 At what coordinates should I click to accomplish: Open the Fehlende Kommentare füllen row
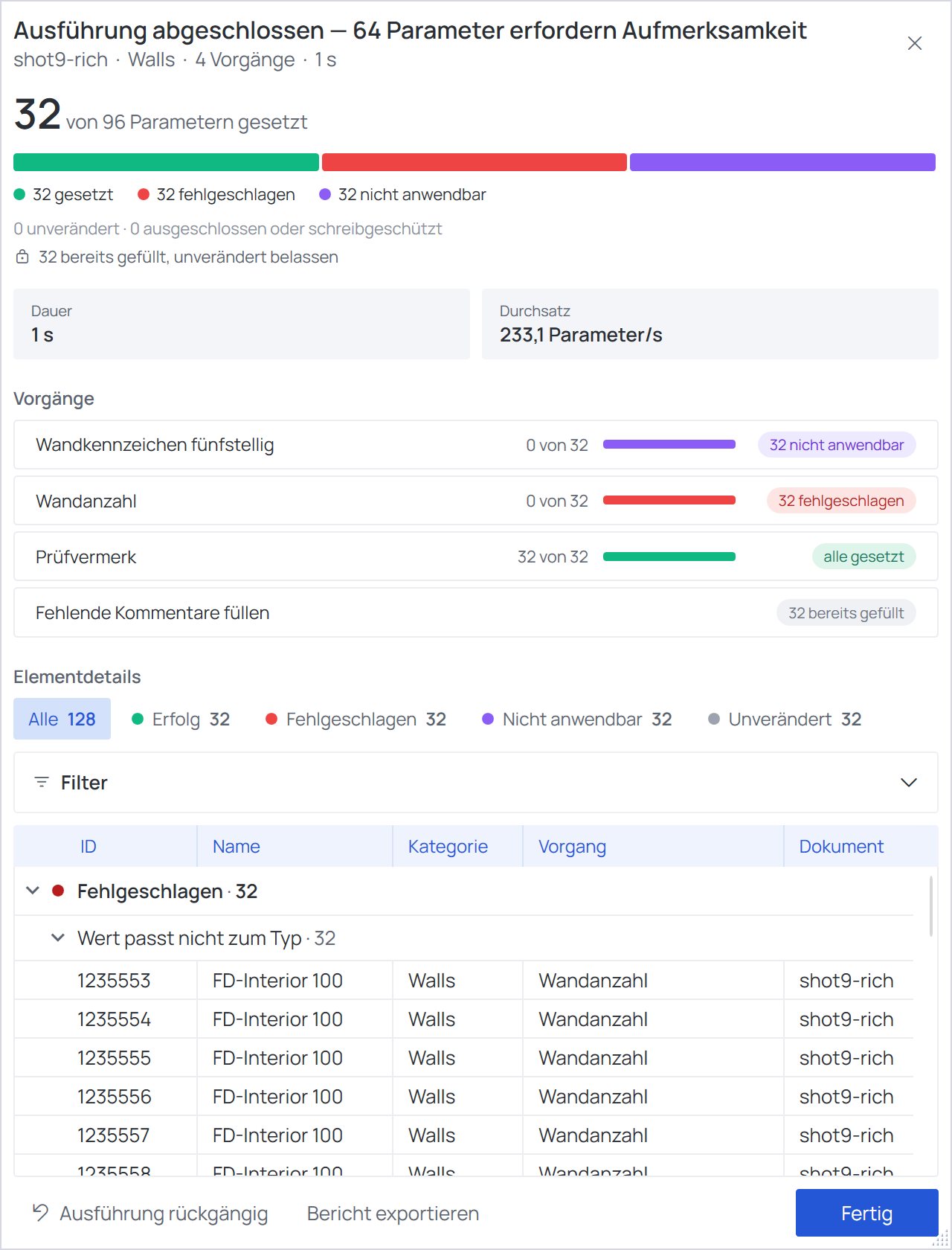(476, 612)
